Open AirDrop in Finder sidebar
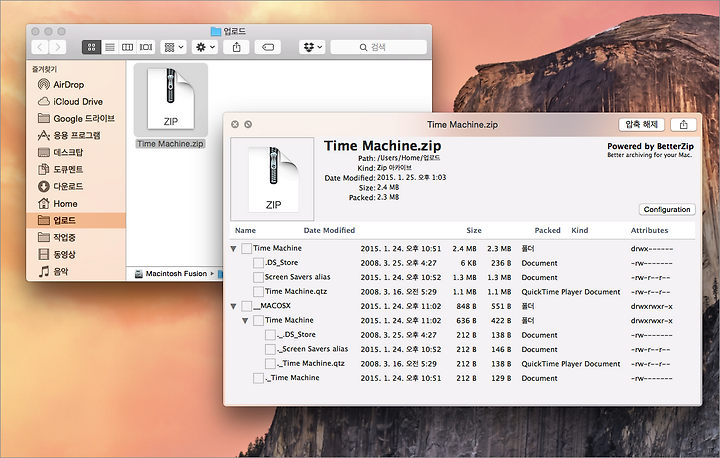This screenshot has width=720, height=458. click(x=68, y=85)
